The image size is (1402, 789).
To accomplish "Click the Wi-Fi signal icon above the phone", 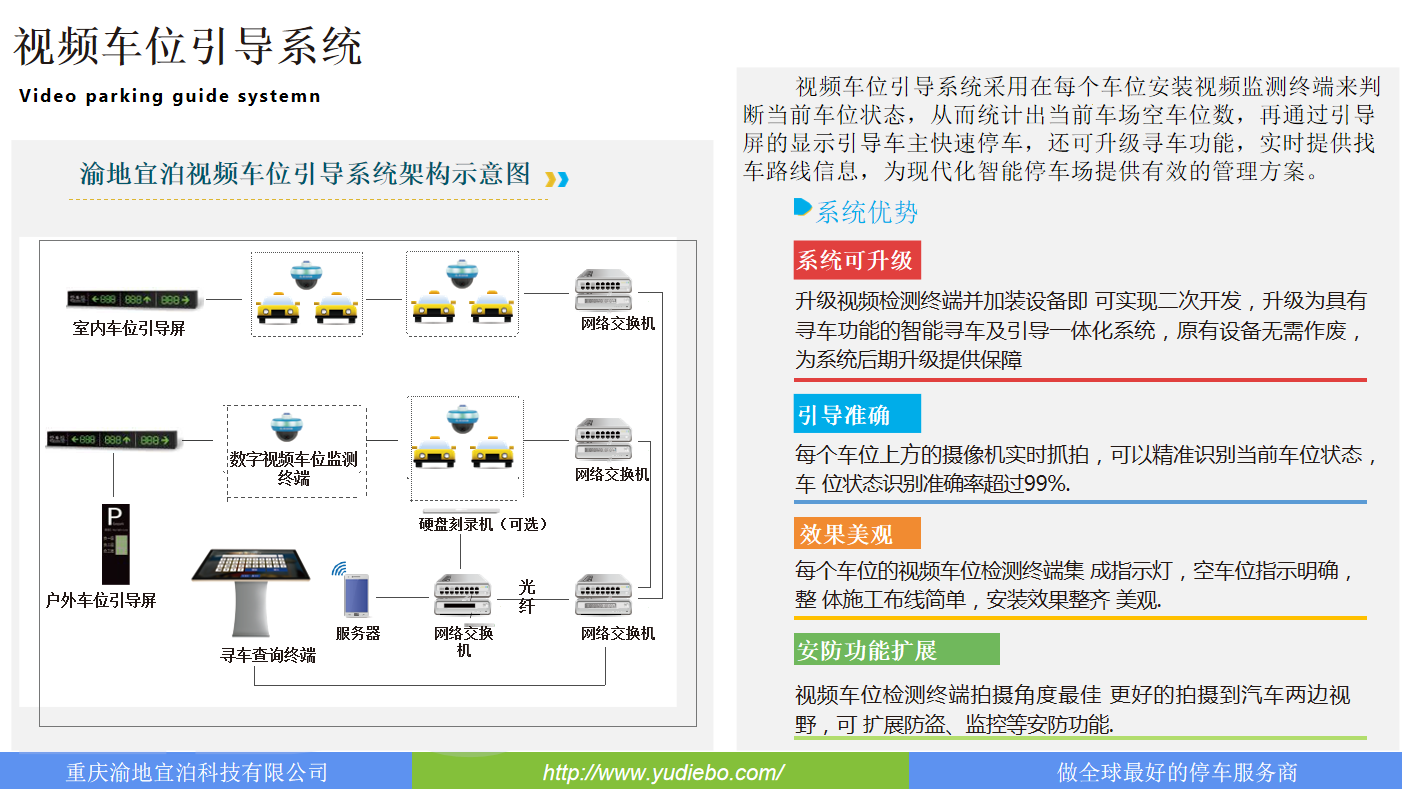I will [x=339, y=569].
